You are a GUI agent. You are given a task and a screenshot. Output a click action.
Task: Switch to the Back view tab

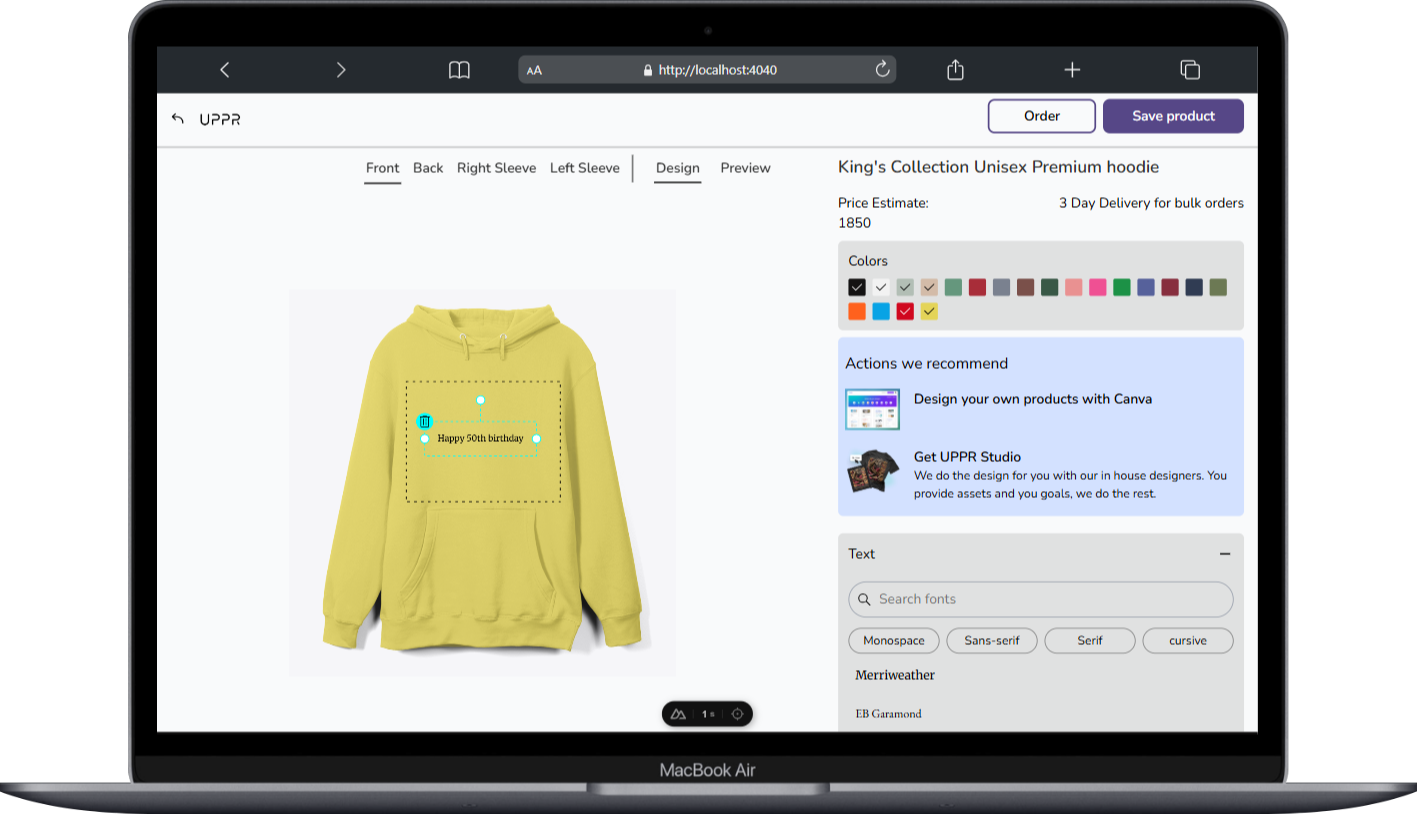tap(428, 168)
